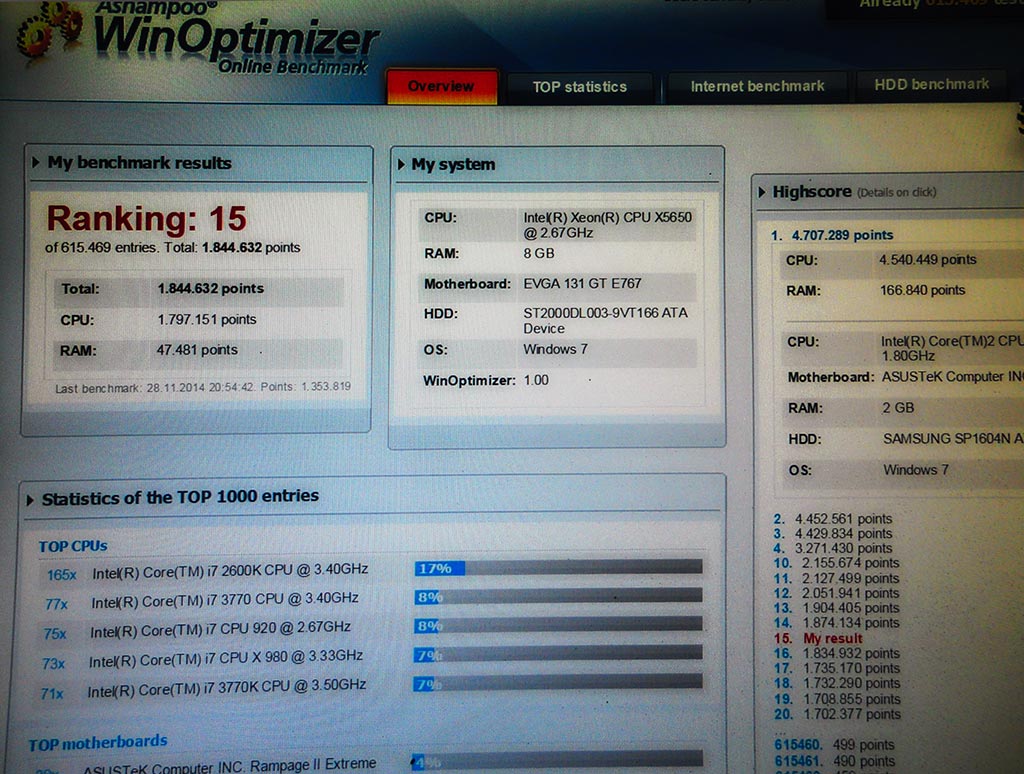Click the WinOptimizer 1.00 version value
The height and width of the screenshot is (774, 1024).
coord(536,380)
